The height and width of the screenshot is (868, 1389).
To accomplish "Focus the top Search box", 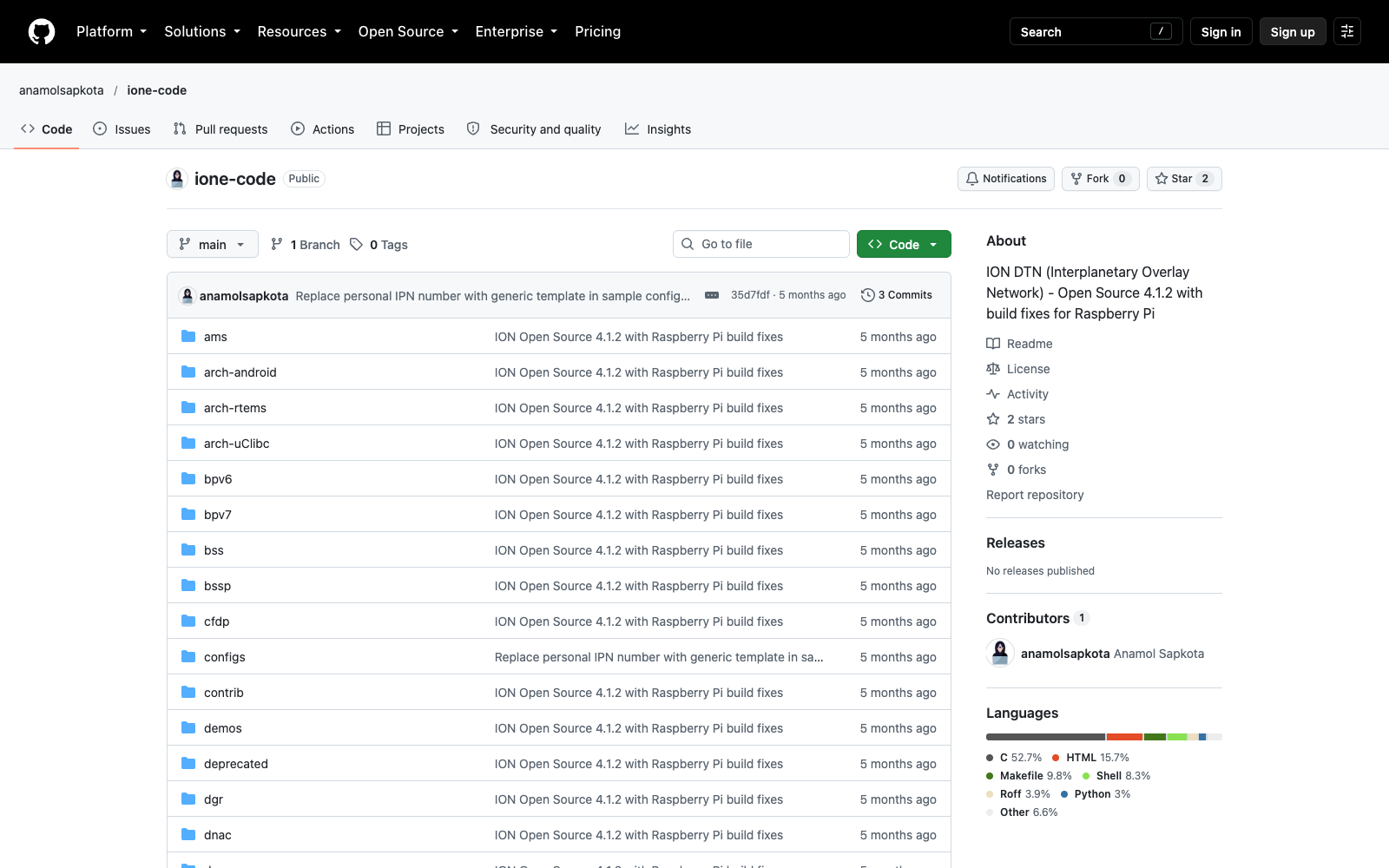I will (1096, 31).
